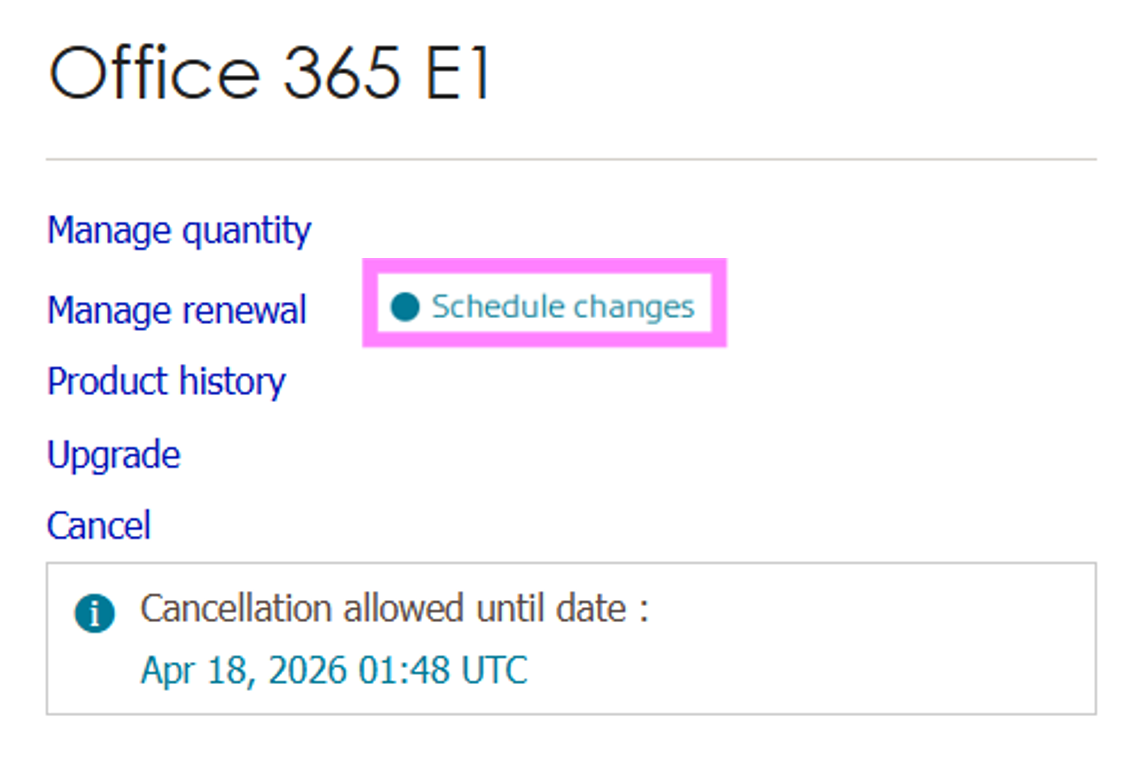Choose the Upgrade link
1136x759 pixels.
[113, 455]
